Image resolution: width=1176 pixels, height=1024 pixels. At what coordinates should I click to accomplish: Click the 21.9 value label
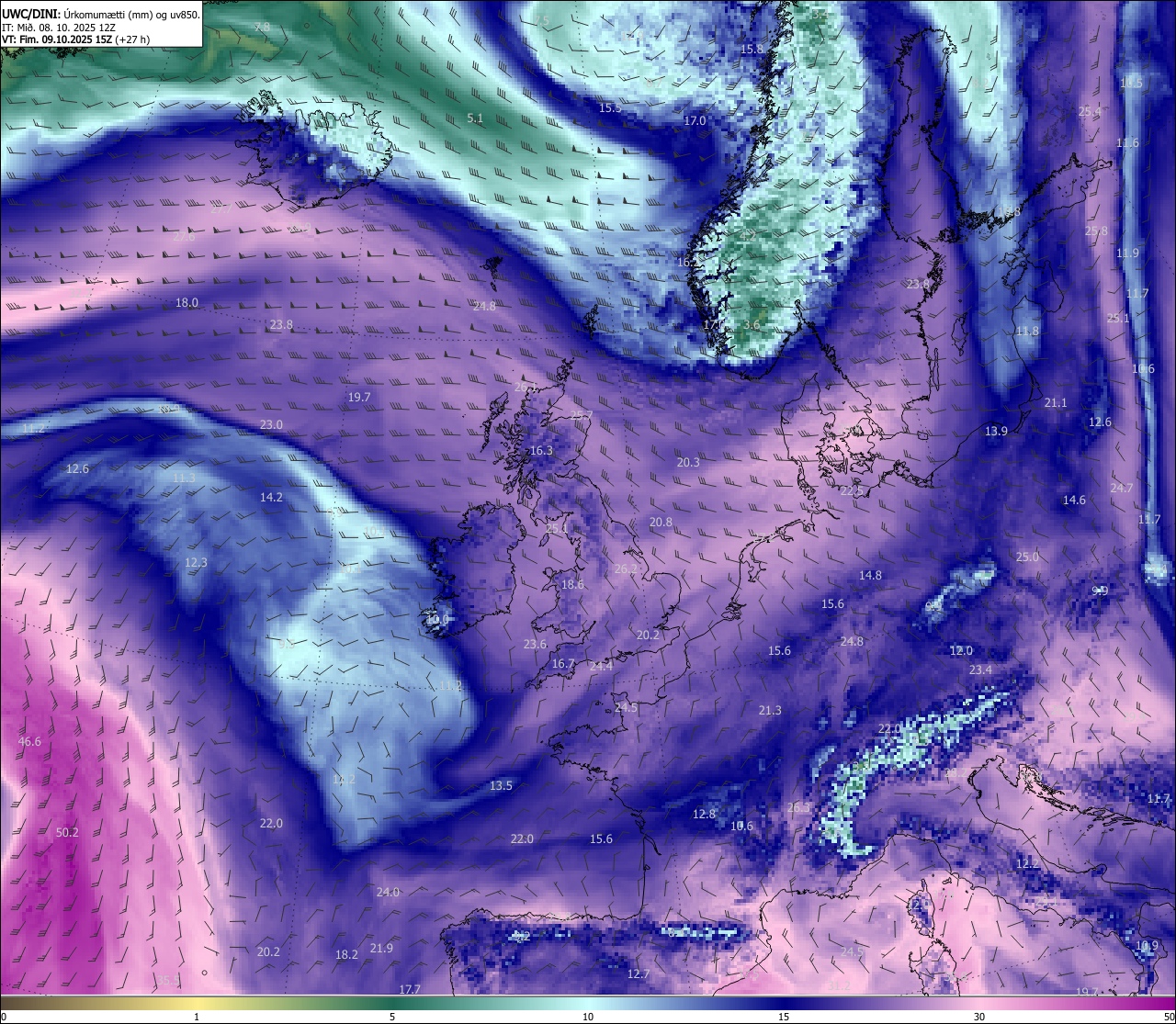(x=381, y=948)
